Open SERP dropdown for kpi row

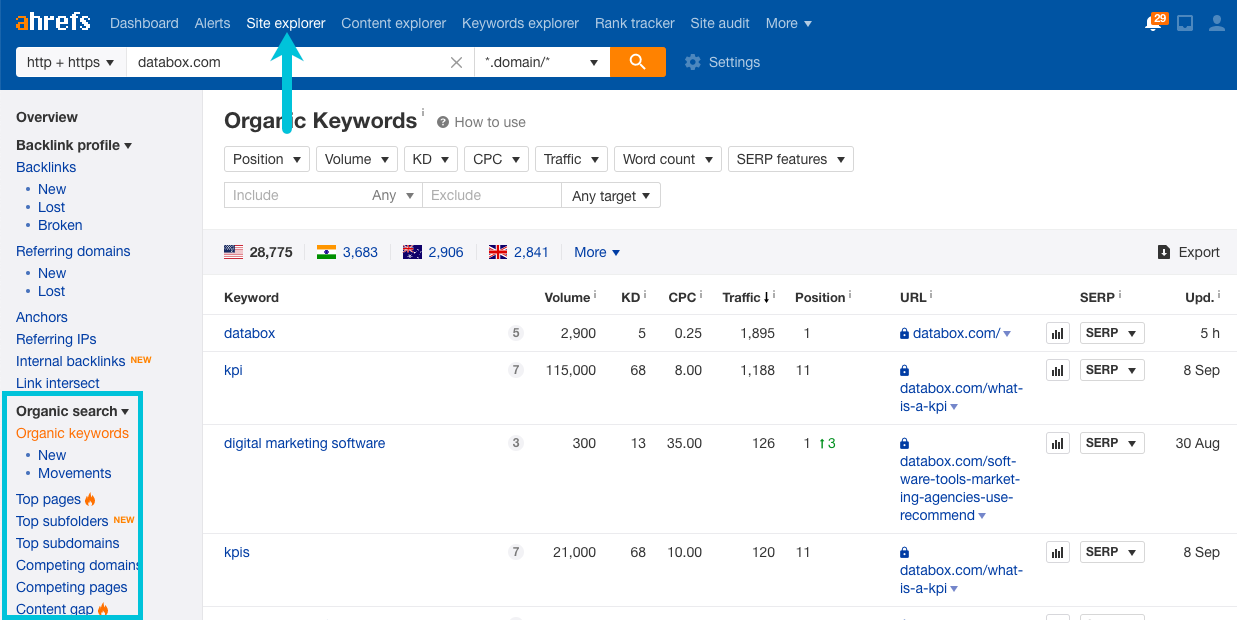tap(1112, 370)
